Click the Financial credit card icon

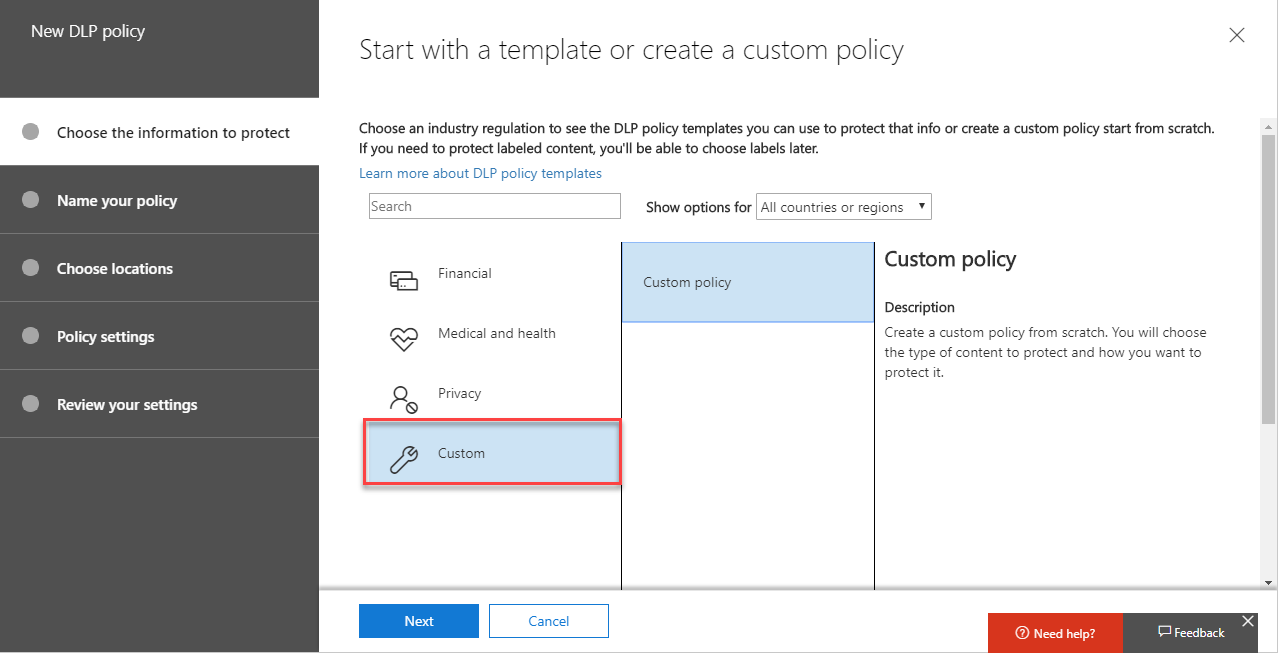pyautogui.click(x=403, y=281)
